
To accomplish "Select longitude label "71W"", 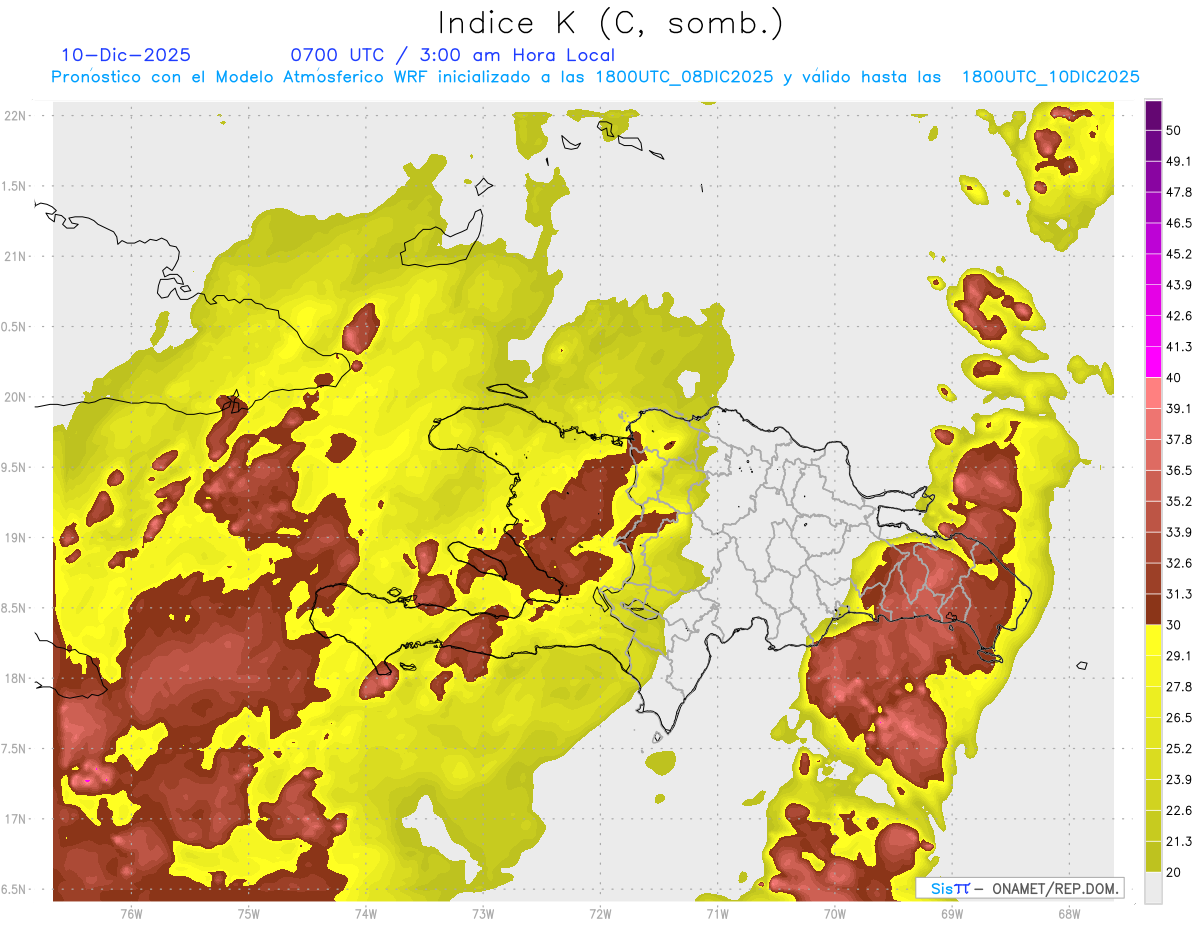I will 717,914.
